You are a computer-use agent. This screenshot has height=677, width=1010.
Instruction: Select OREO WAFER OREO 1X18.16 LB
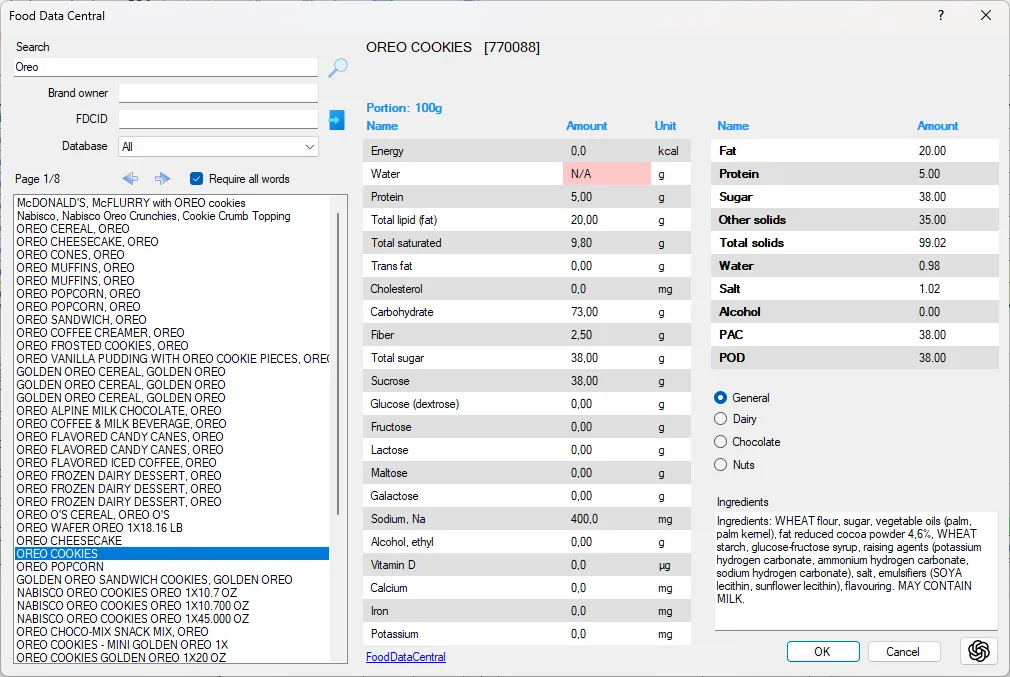99,528
